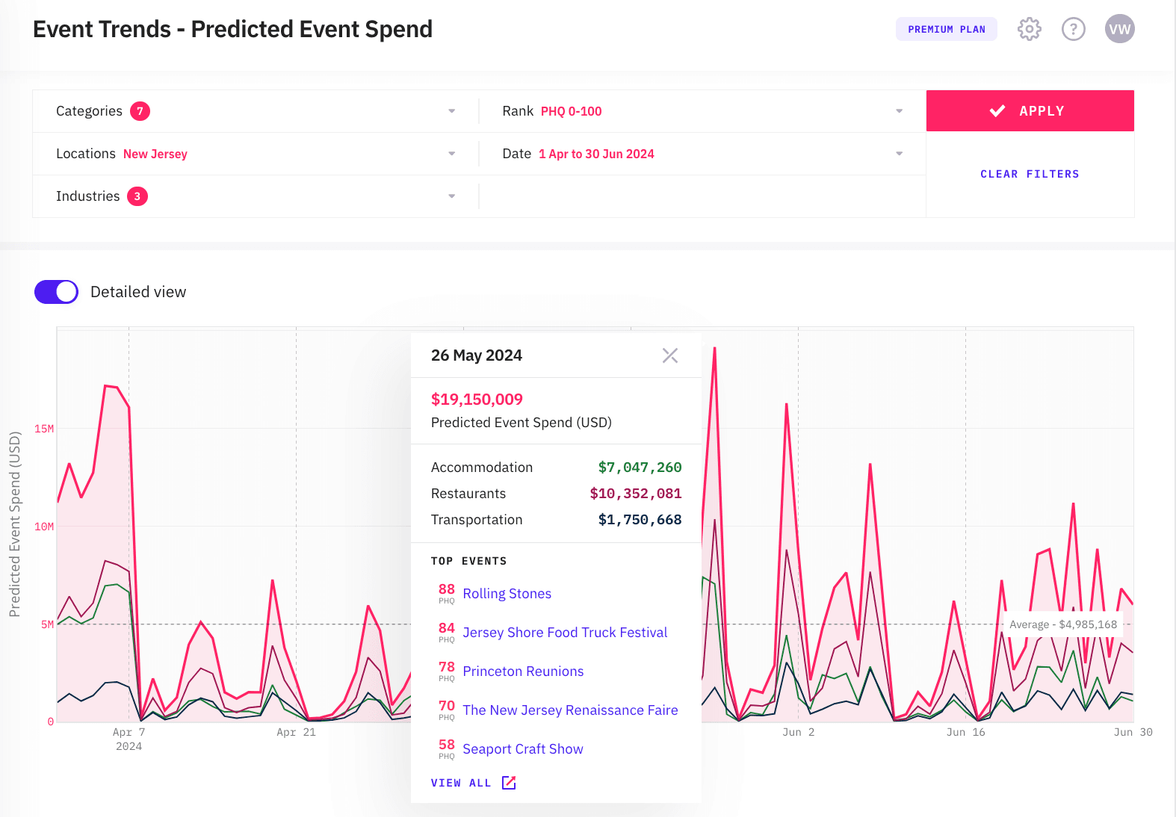The image size is (1176, 817).
Task: Open the help question-mark icon
Action: click(x=1073, y=29)
